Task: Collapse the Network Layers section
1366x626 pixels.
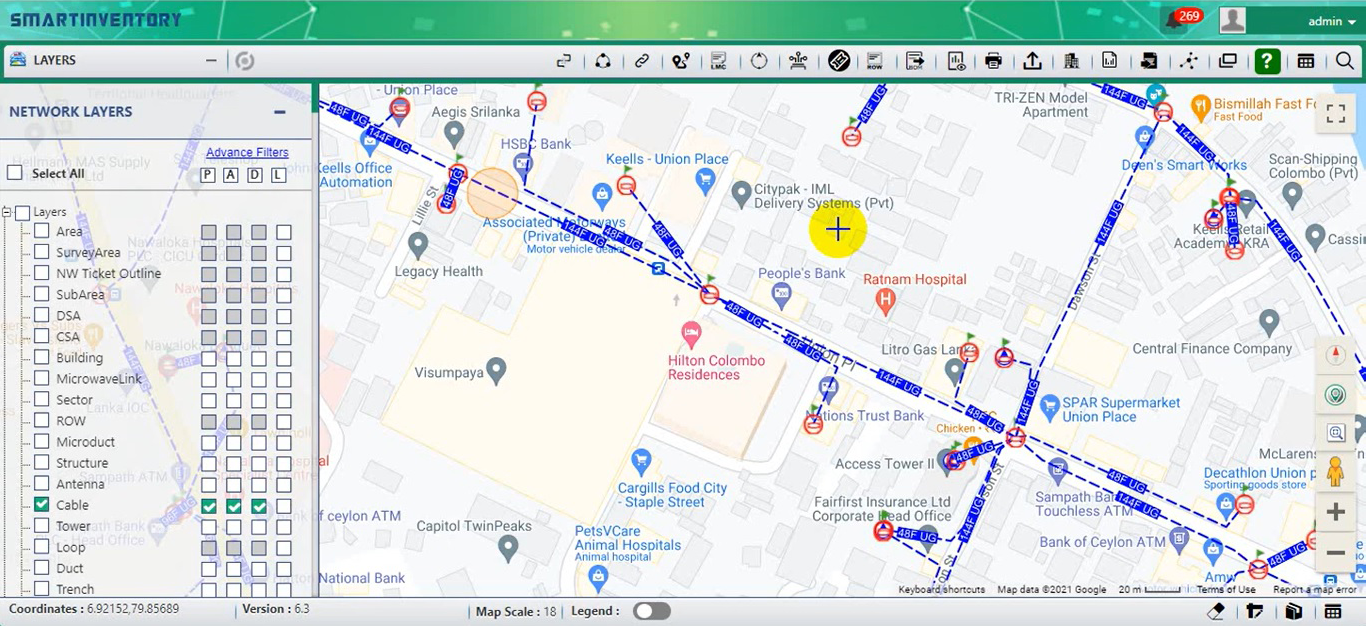Action: pos(280,112)
